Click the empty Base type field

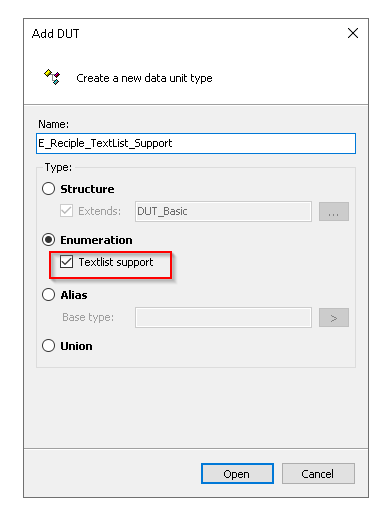tap(223, 317)
